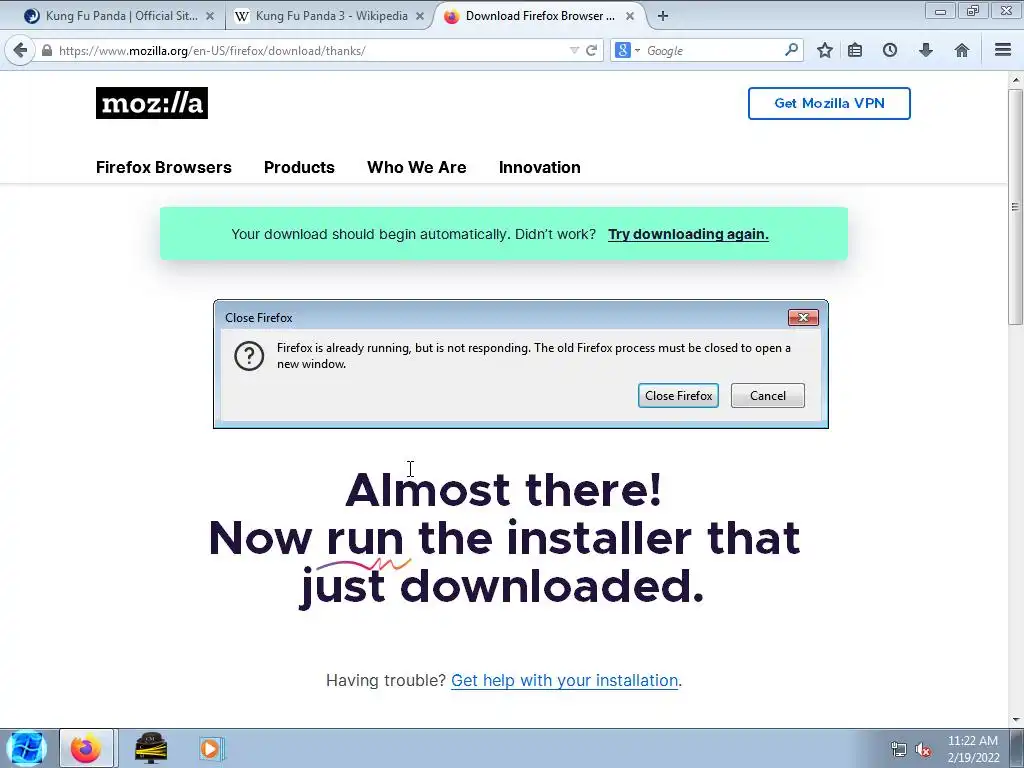
Task: Go back with the browser back arrow
Action: tap(20, 50)
